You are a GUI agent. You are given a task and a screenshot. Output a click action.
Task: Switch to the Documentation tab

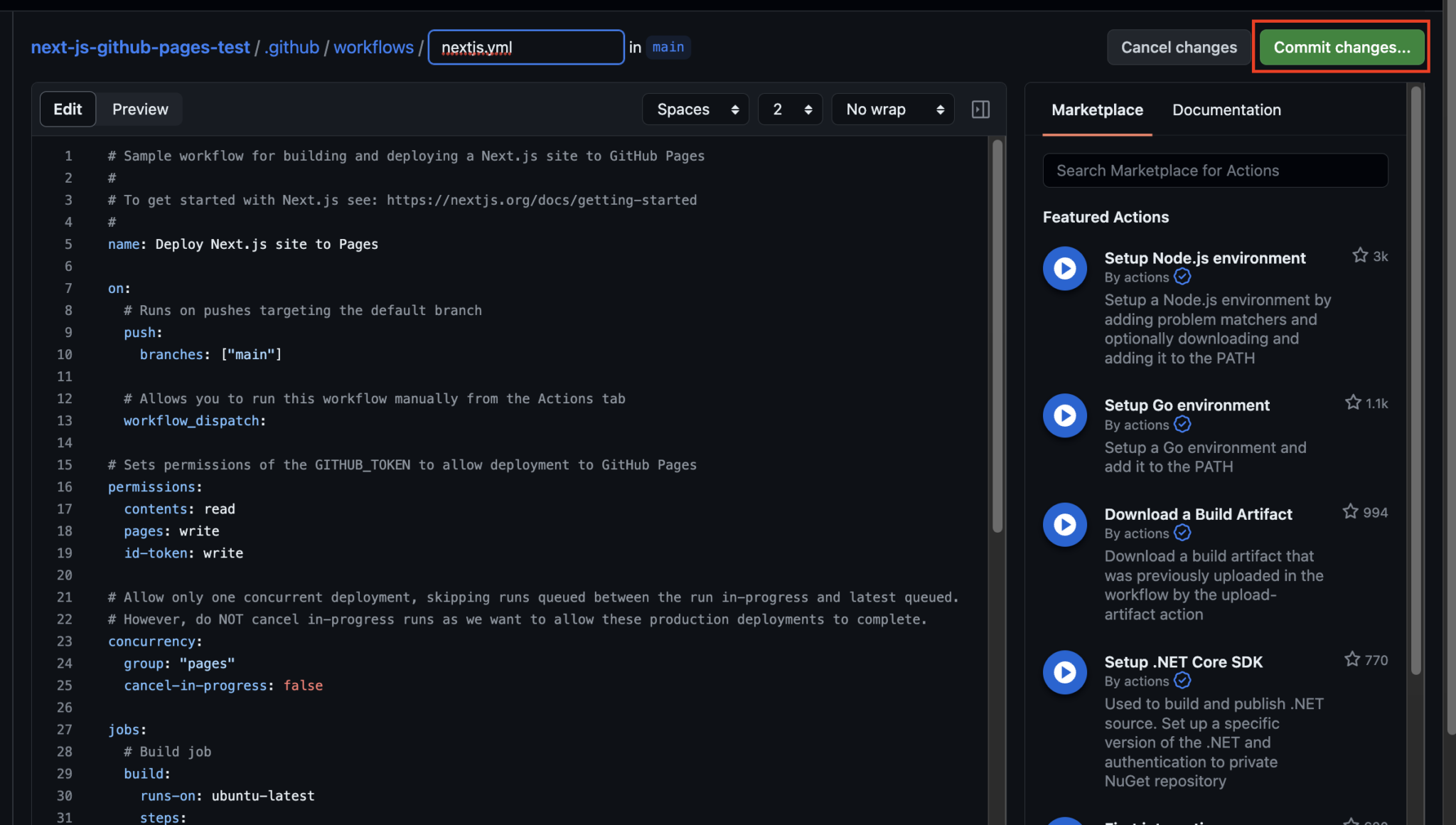pos(1226,110)
